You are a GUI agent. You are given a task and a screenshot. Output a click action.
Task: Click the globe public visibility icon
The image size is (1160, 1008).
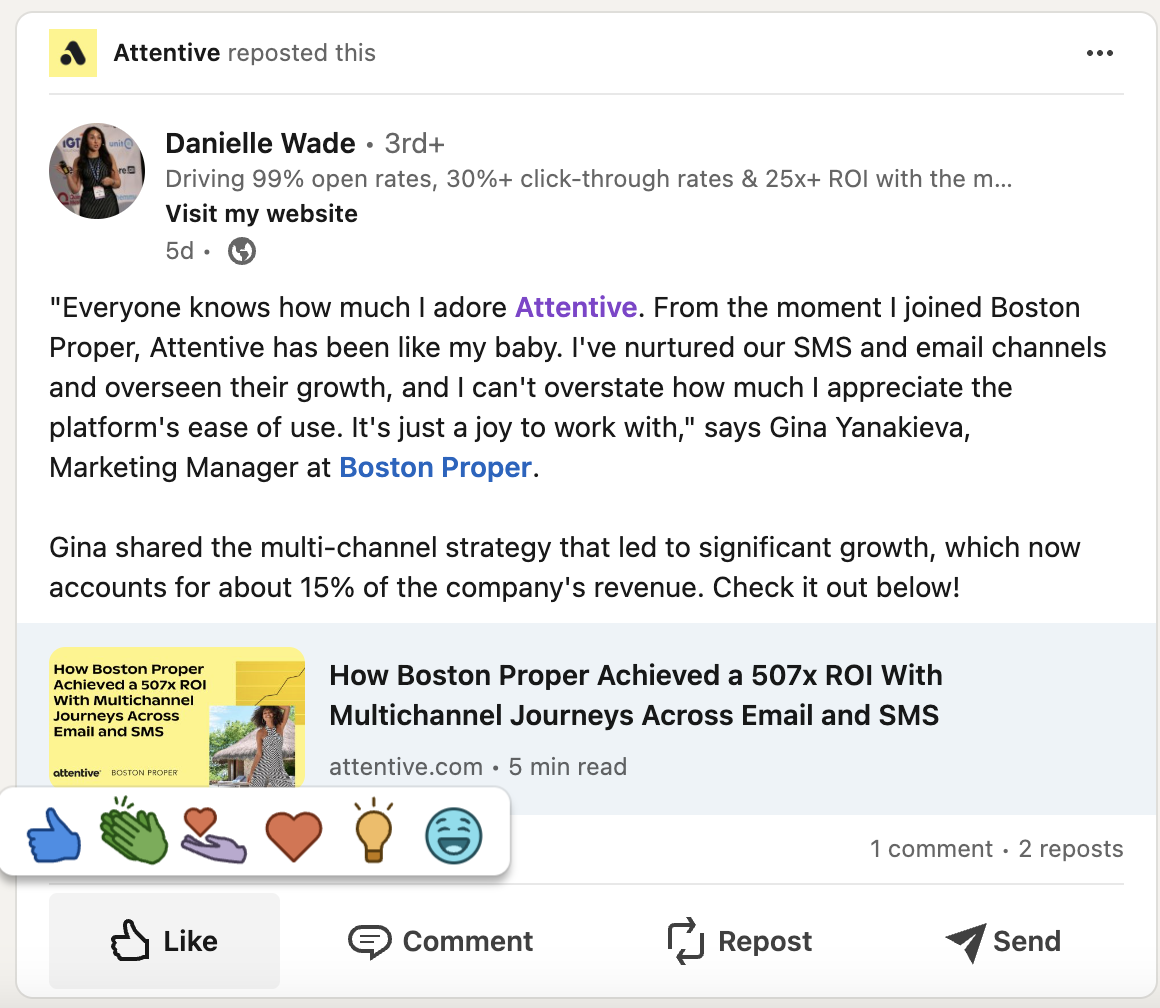coord(241,251)
